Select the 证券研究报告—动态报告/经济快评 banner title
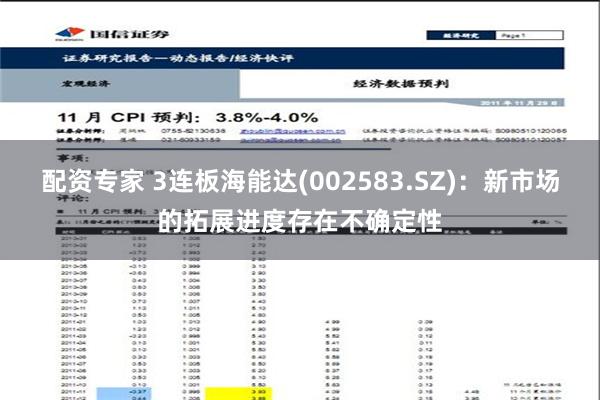 178,58
